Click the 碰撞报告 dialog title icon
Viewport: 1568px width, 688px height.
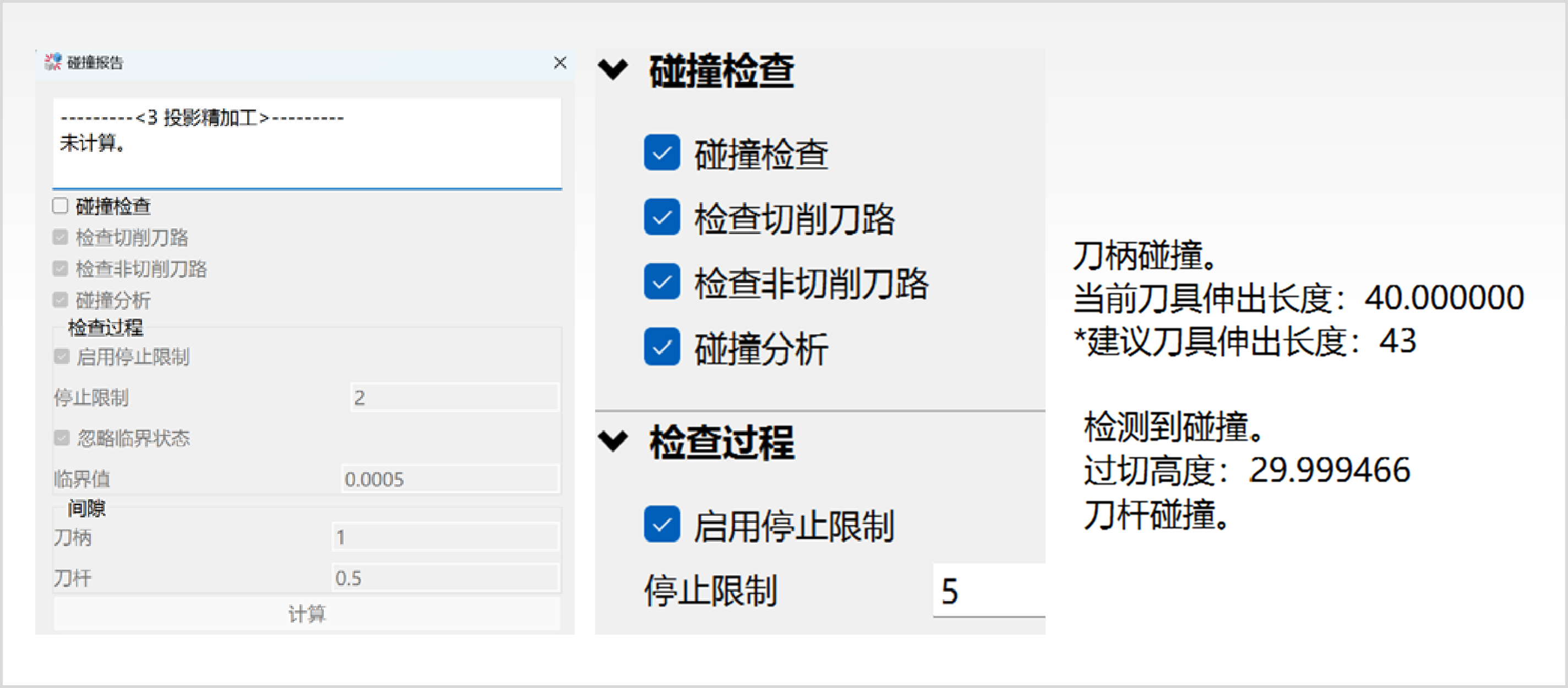click(x=53, y=62)
